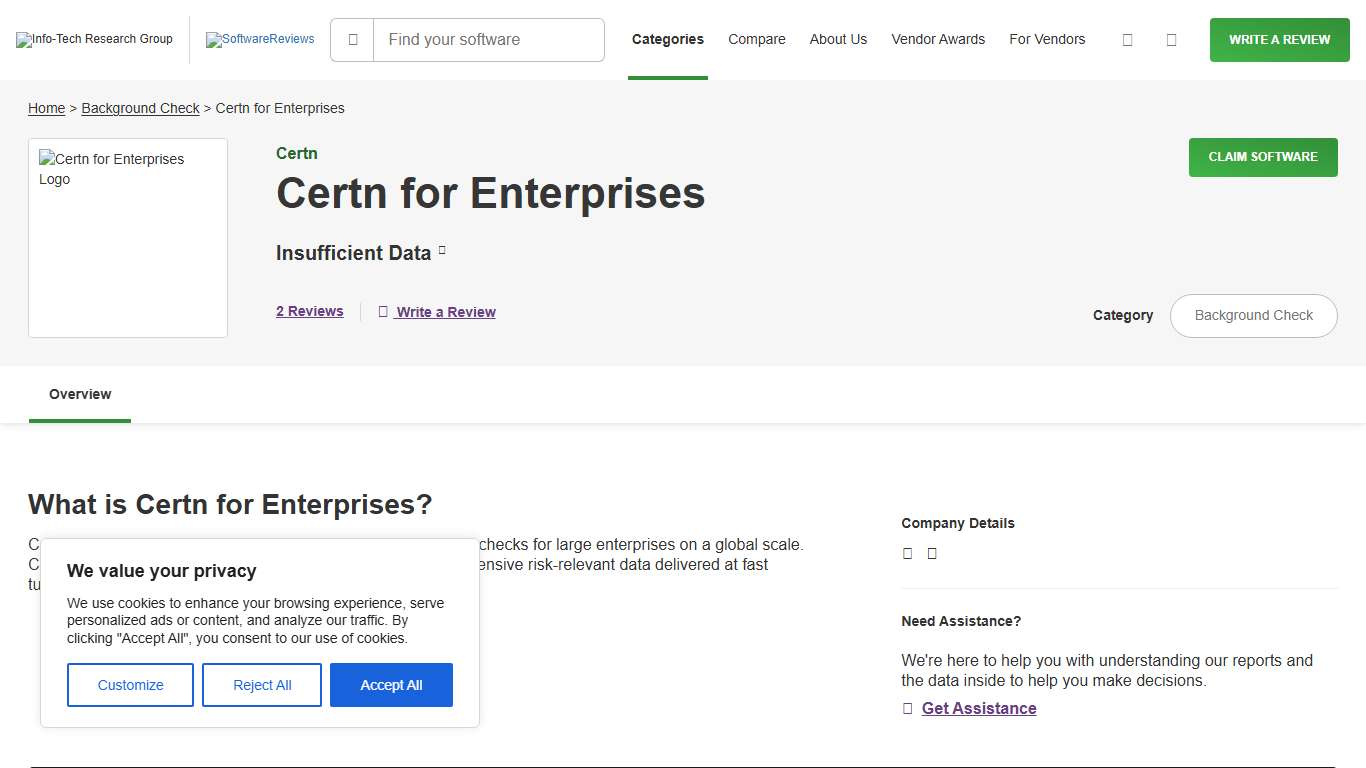Viewport: 1366px width, 768px height.
Task: Click the user account icon near Write a Review
Action: coord(1171,40)
